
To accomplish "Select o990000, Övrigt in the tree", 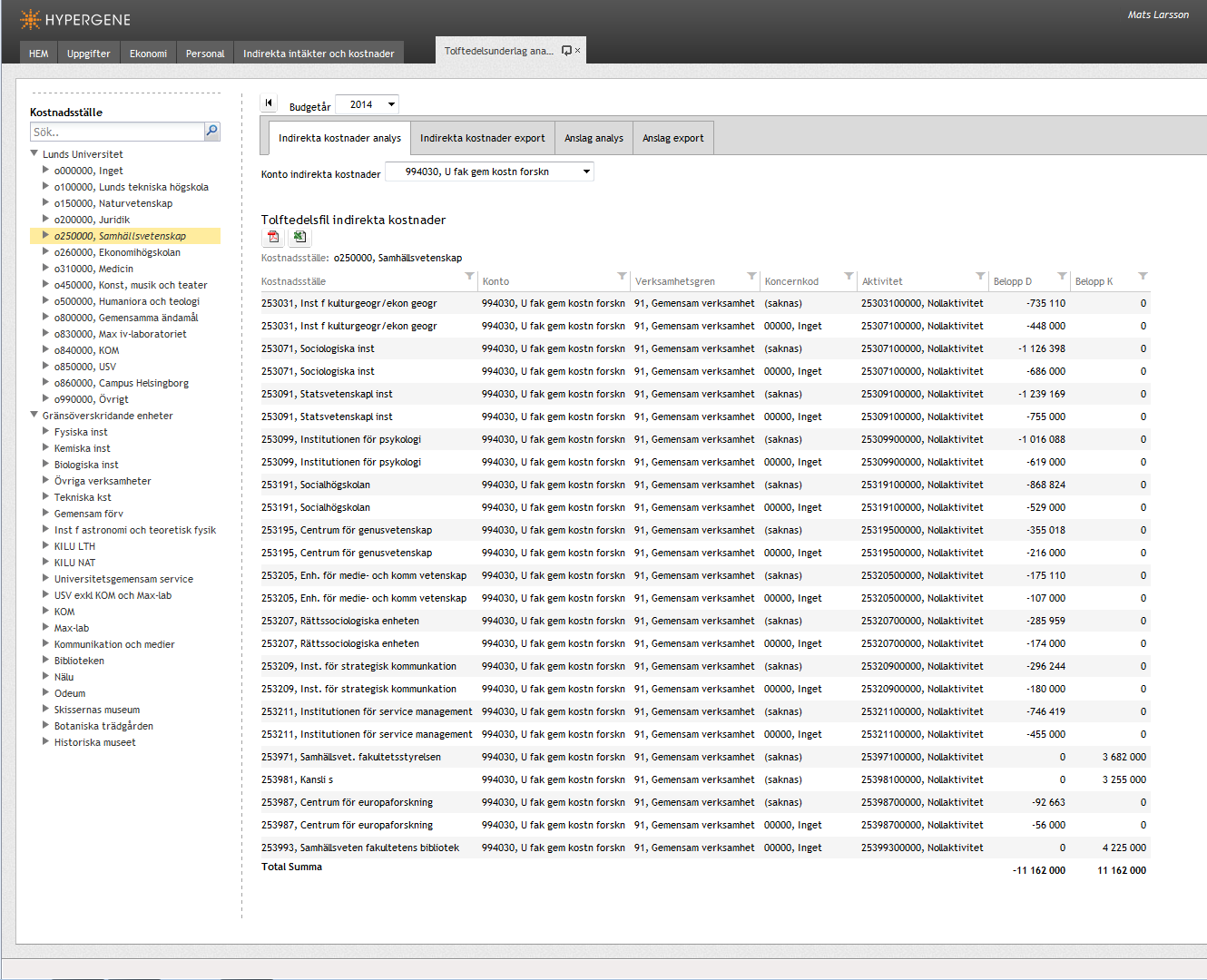I will 91,399.
